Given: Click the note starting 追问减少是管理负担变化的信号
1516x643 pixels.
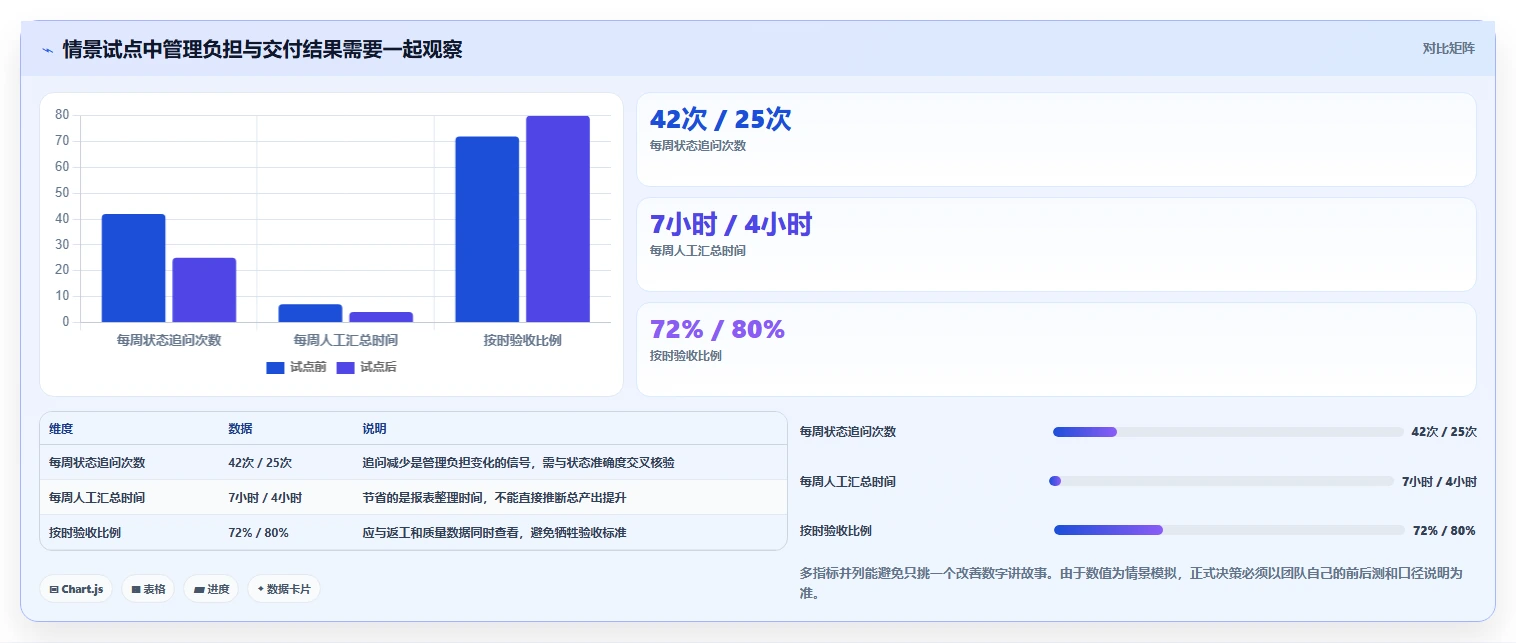Looking at the screenshot, I should (x=518, y=463).
